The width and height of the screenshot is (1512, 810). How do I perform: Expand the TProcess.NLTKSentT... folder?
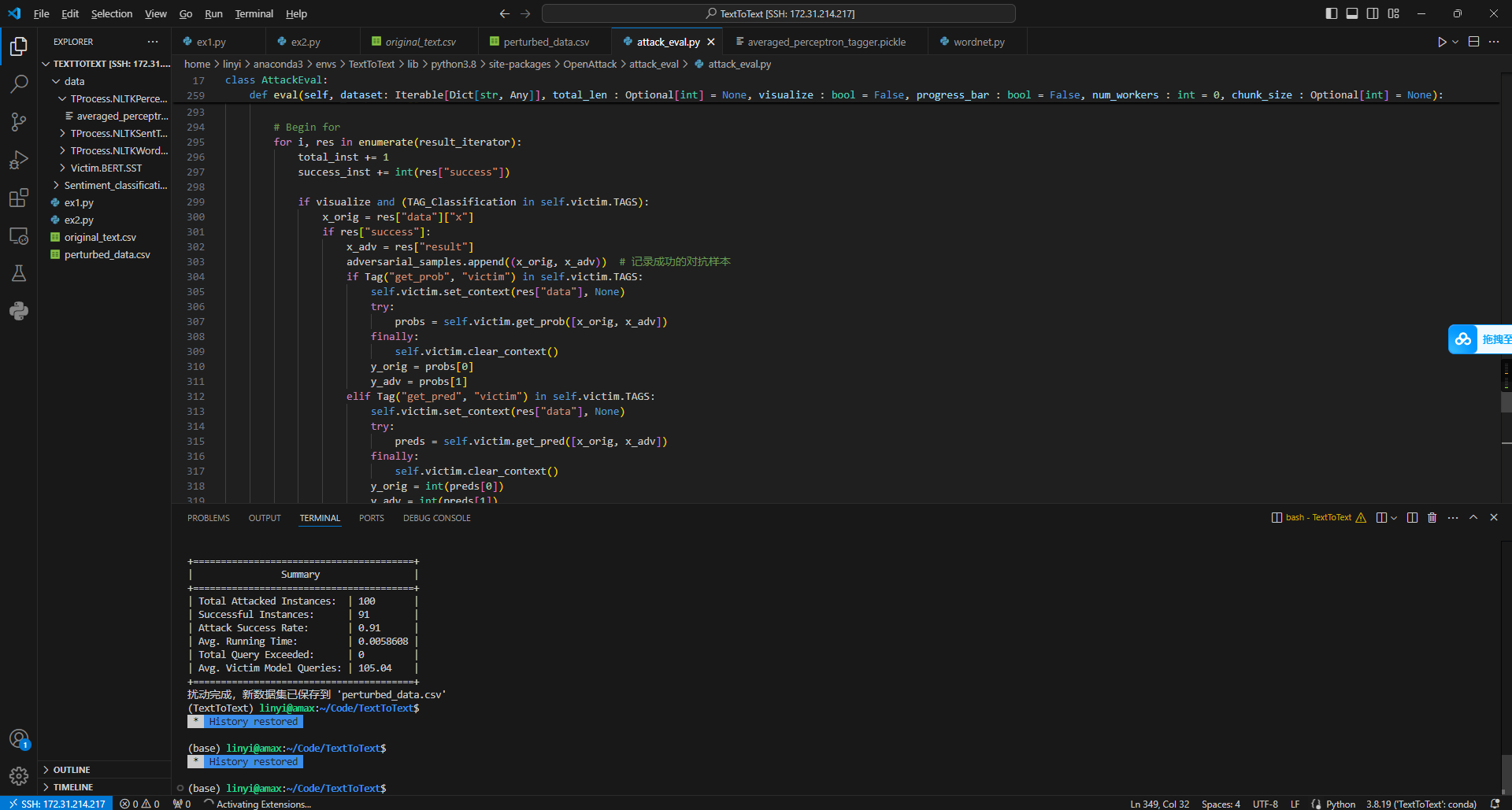click(106, 133)
